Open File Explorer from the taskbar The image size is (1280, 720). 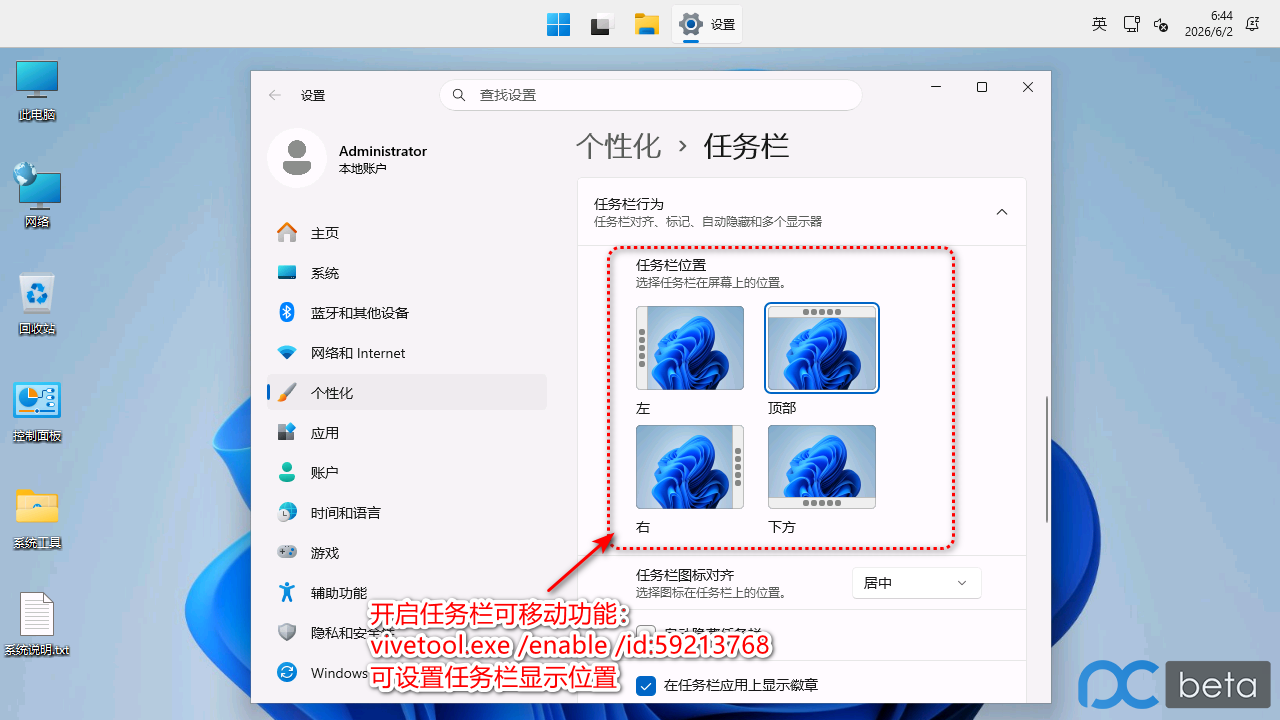tap(647, 24)
